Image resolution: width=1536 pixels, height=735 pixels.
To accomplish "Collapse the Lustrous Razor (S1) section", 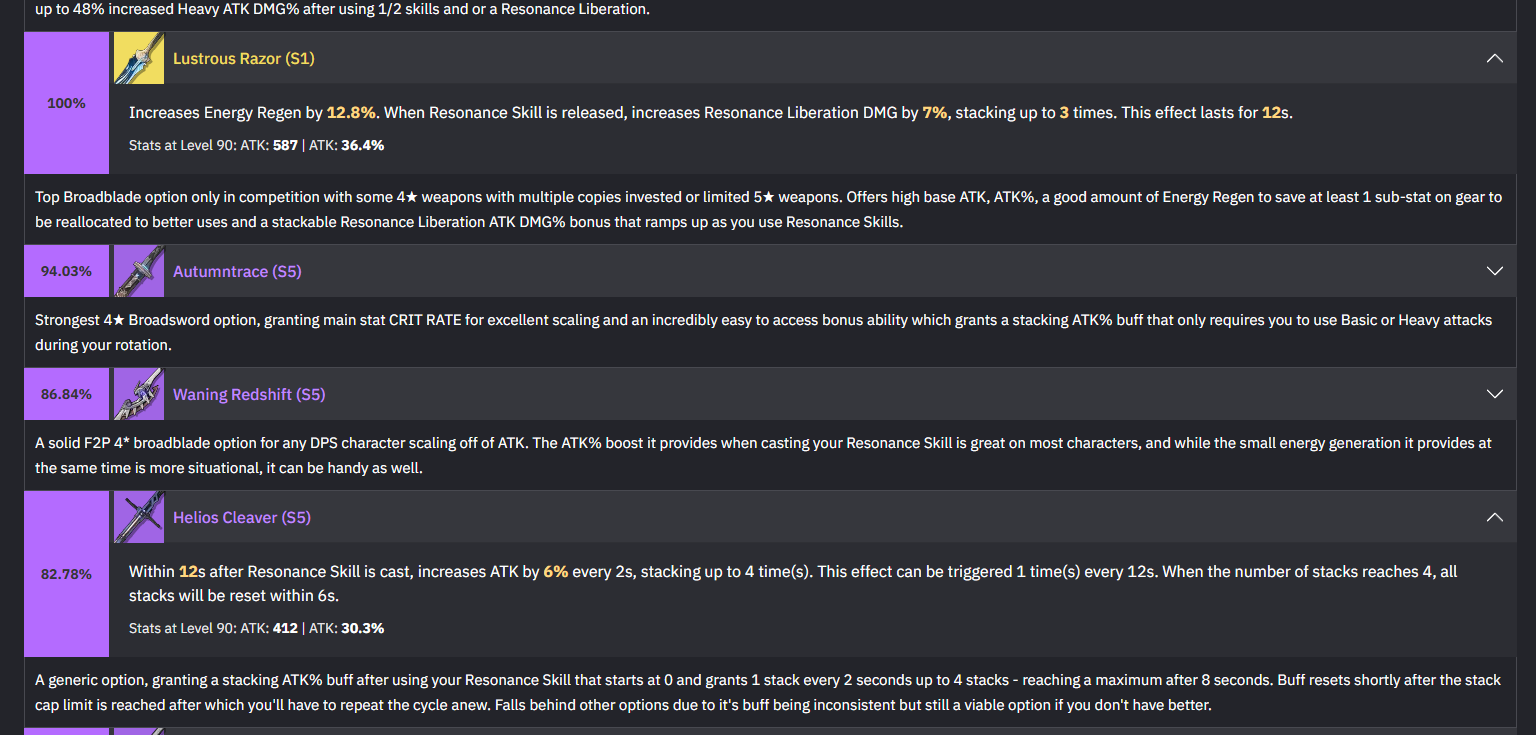I will 1494,58.
